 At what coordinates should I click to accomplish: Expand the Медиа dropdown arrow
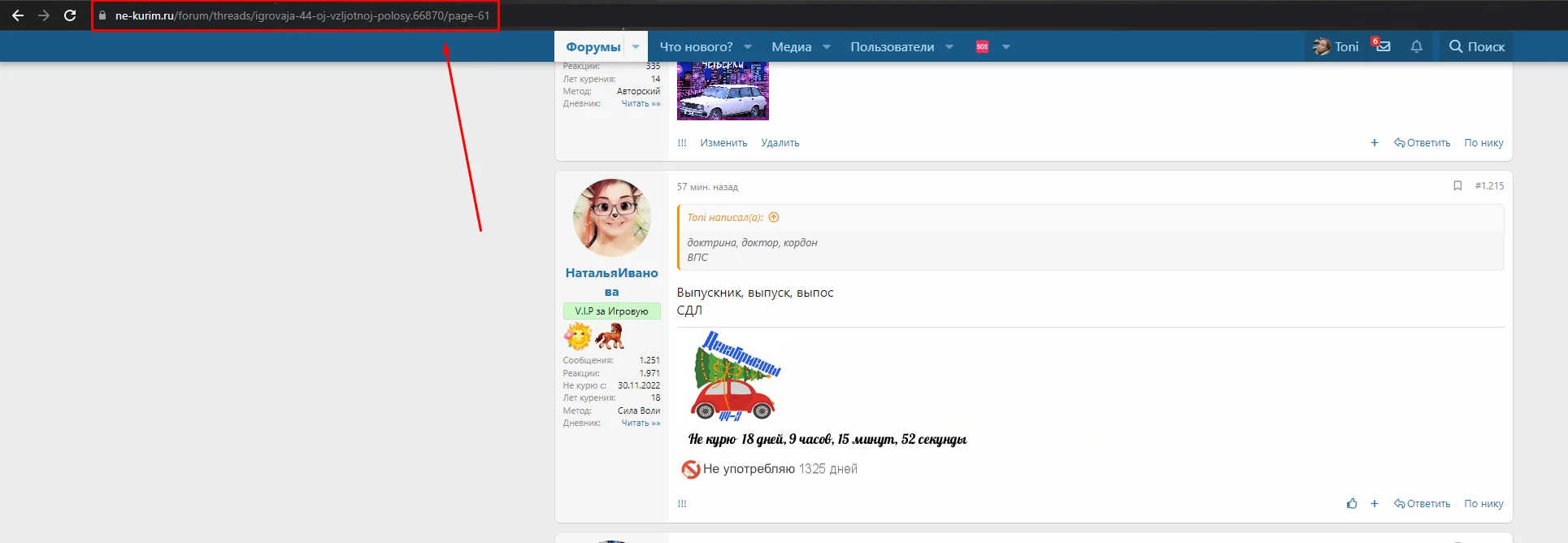point(827,47)
